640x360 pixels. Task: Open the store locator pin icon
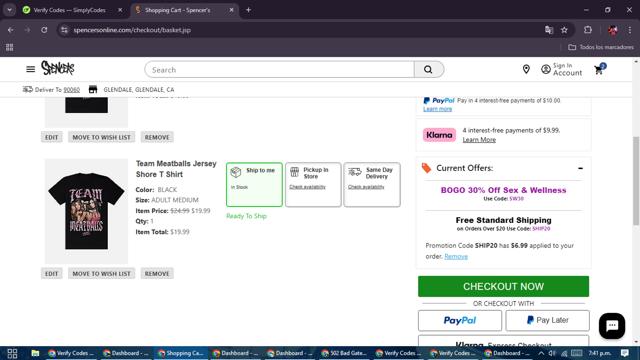click(x=526, y=69)
